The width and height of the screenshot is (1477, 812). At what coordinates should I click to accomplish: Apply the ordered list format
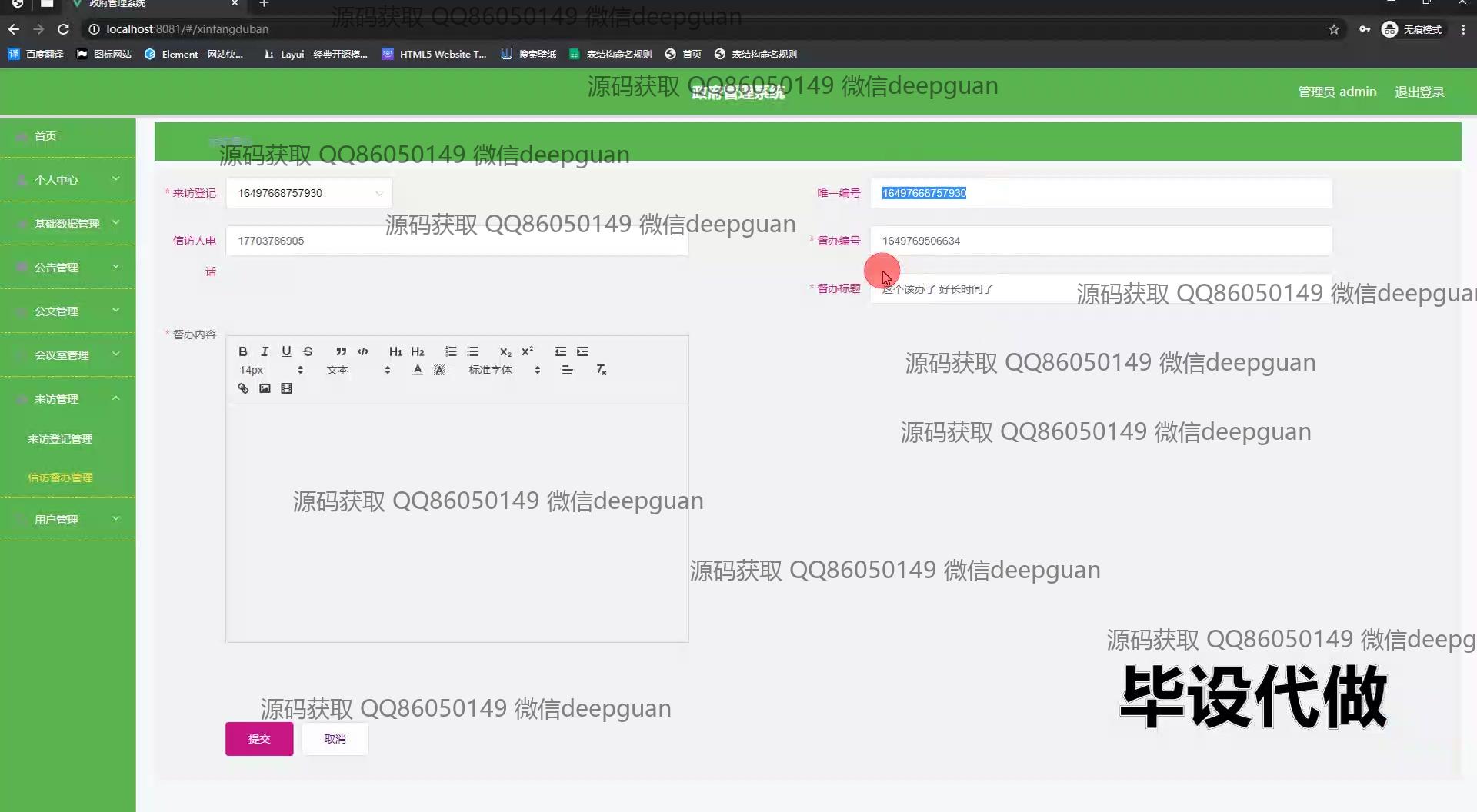451,351
